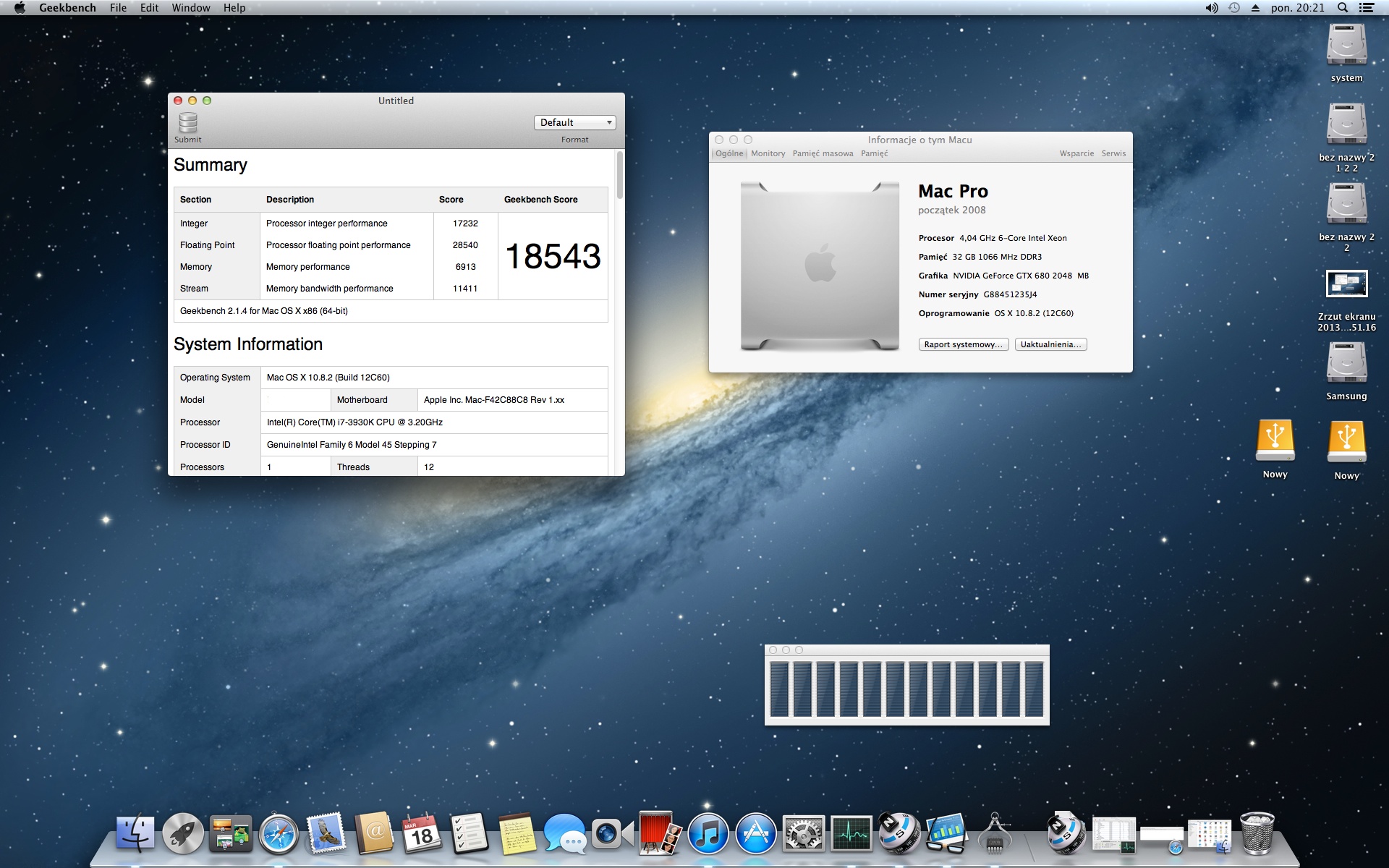Restore minimized Activity Monitor window from dock
The image size is (1389, 868).
tap(1114, 835)
